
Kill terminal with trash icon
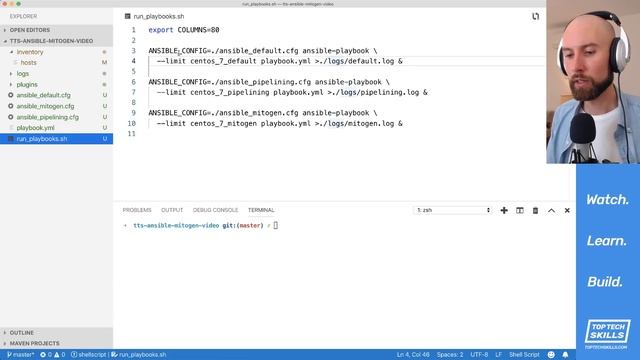(535, 210)
